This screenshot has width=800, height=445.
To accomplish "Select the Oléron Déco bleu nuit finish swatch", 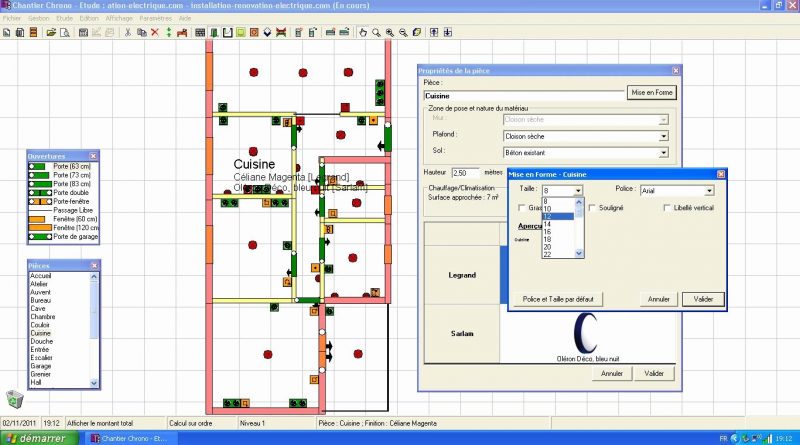I will tap(587, 334).
